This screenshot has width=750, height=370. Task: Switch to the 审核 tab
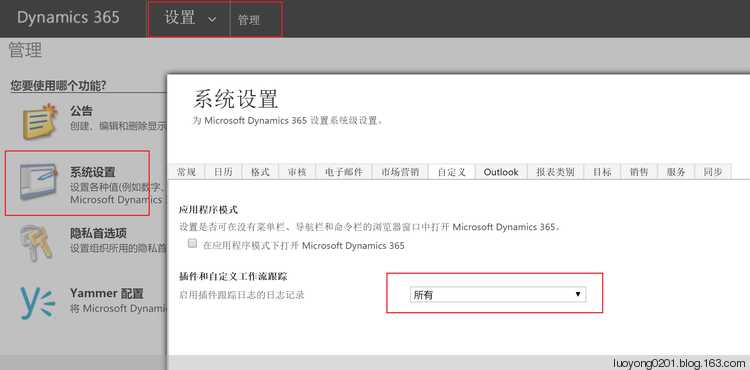[298, 172]
